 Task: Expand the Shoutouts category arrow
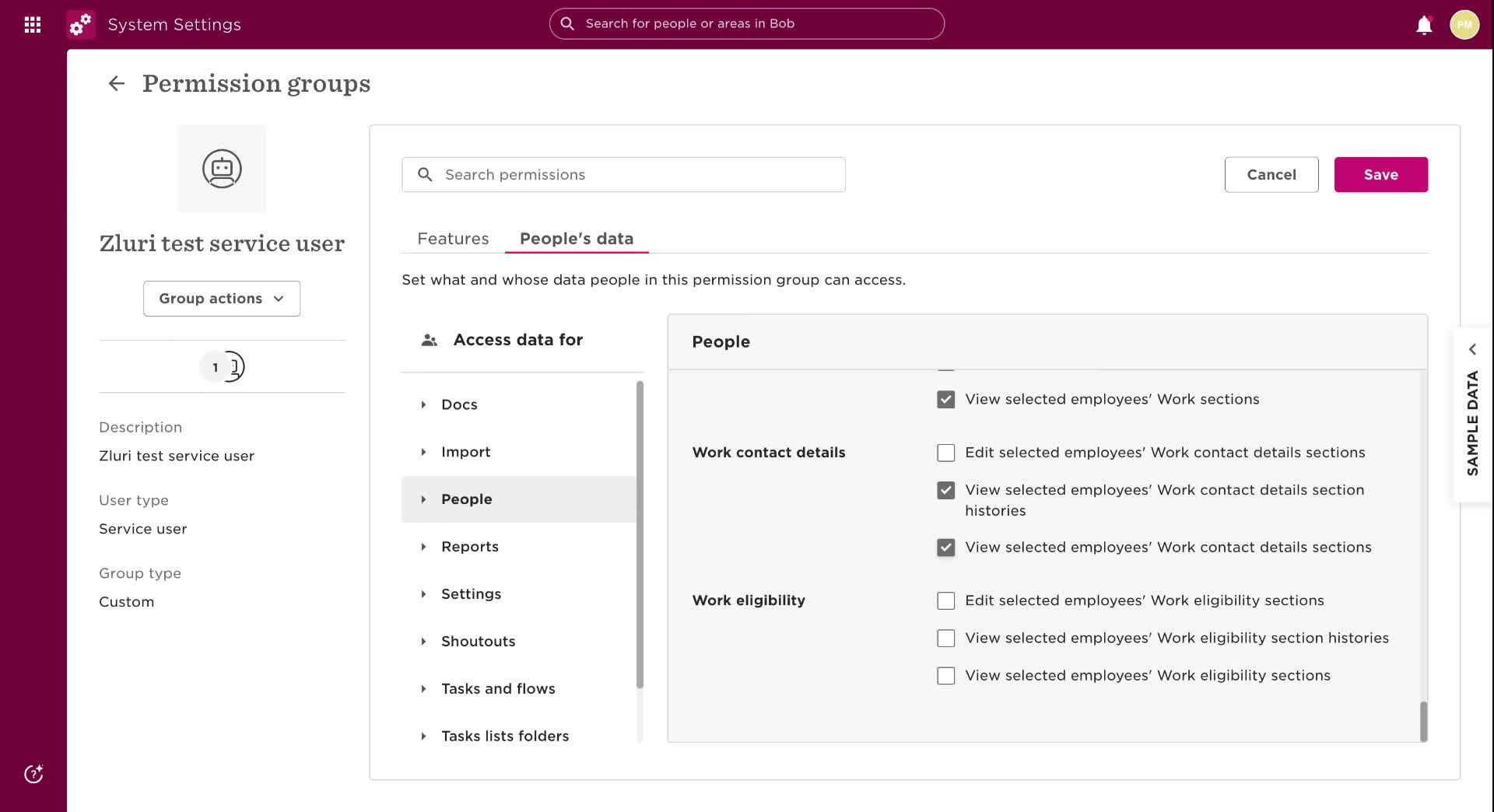pyautogui.click(x=423, y=642)
